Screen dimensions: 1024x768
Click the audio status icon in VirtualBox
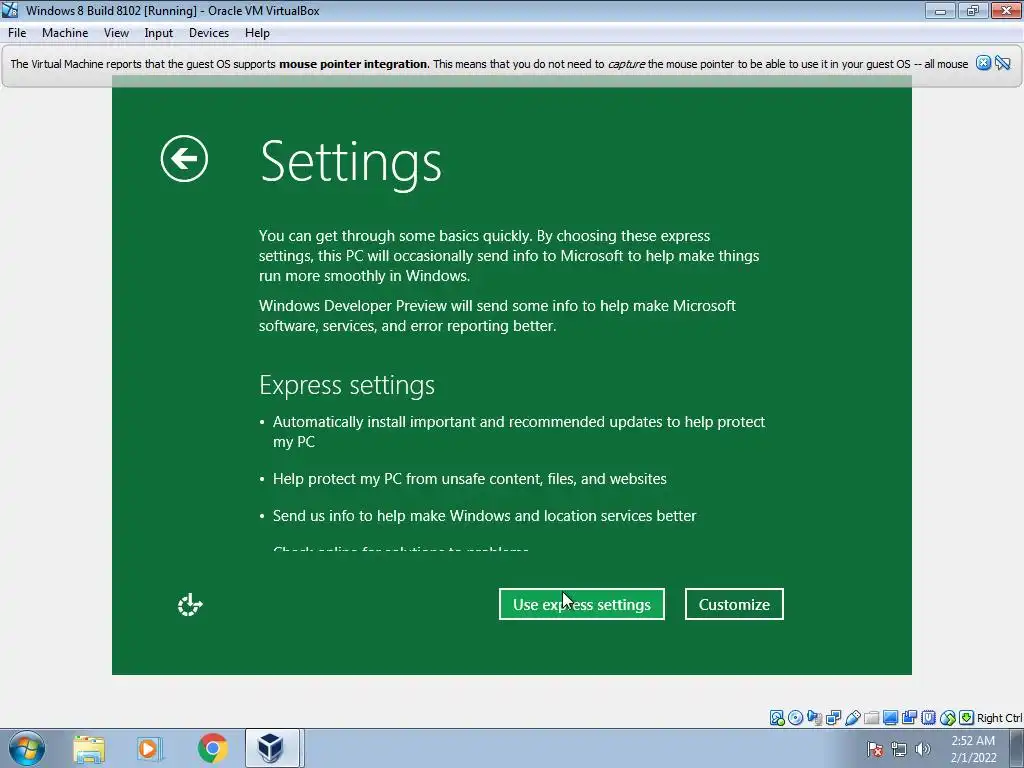click(814, 718)
